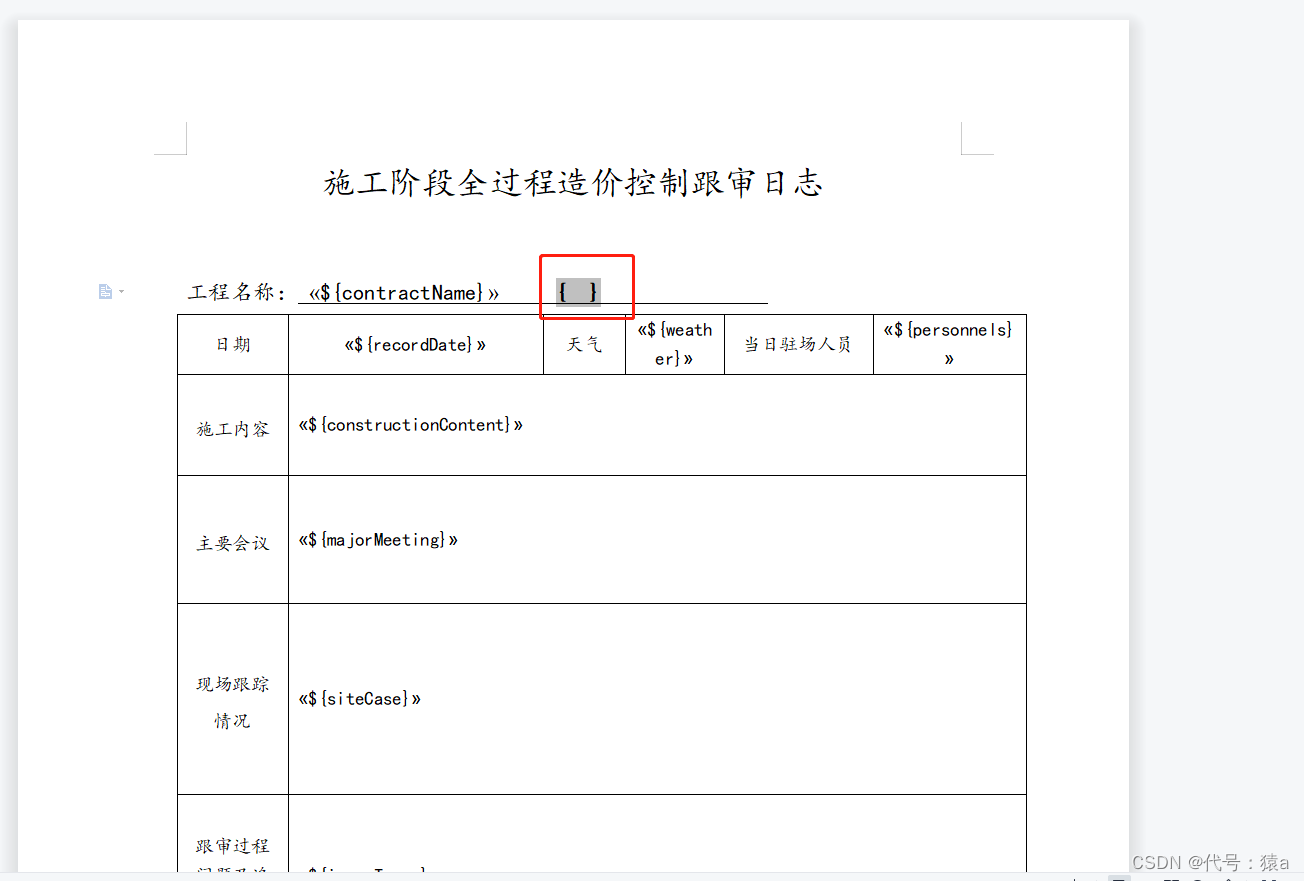This screenshot has width=1304, height=881.
Task: Select the ${weather} merge field
Action: [675, 344]
